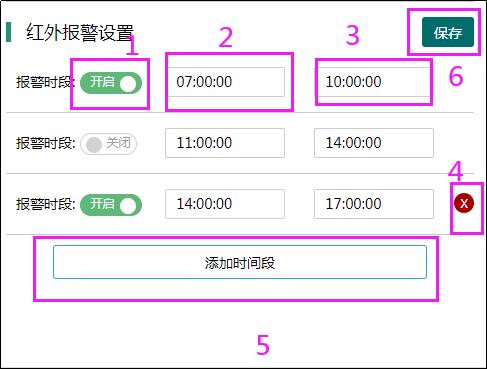Focus the 11:00:00 start time field
This screenshot has width=487, height=370.
[x=225, y=143]
